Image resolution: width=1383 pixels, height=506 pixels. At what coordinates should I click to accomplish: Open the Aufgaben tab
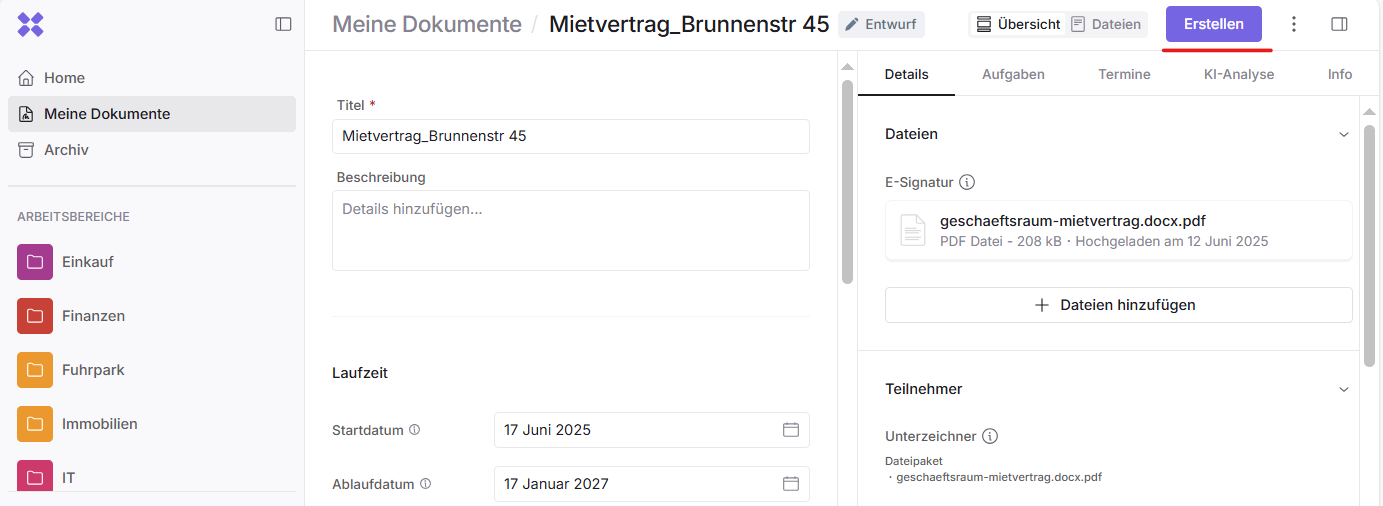tap(1013, 74)
